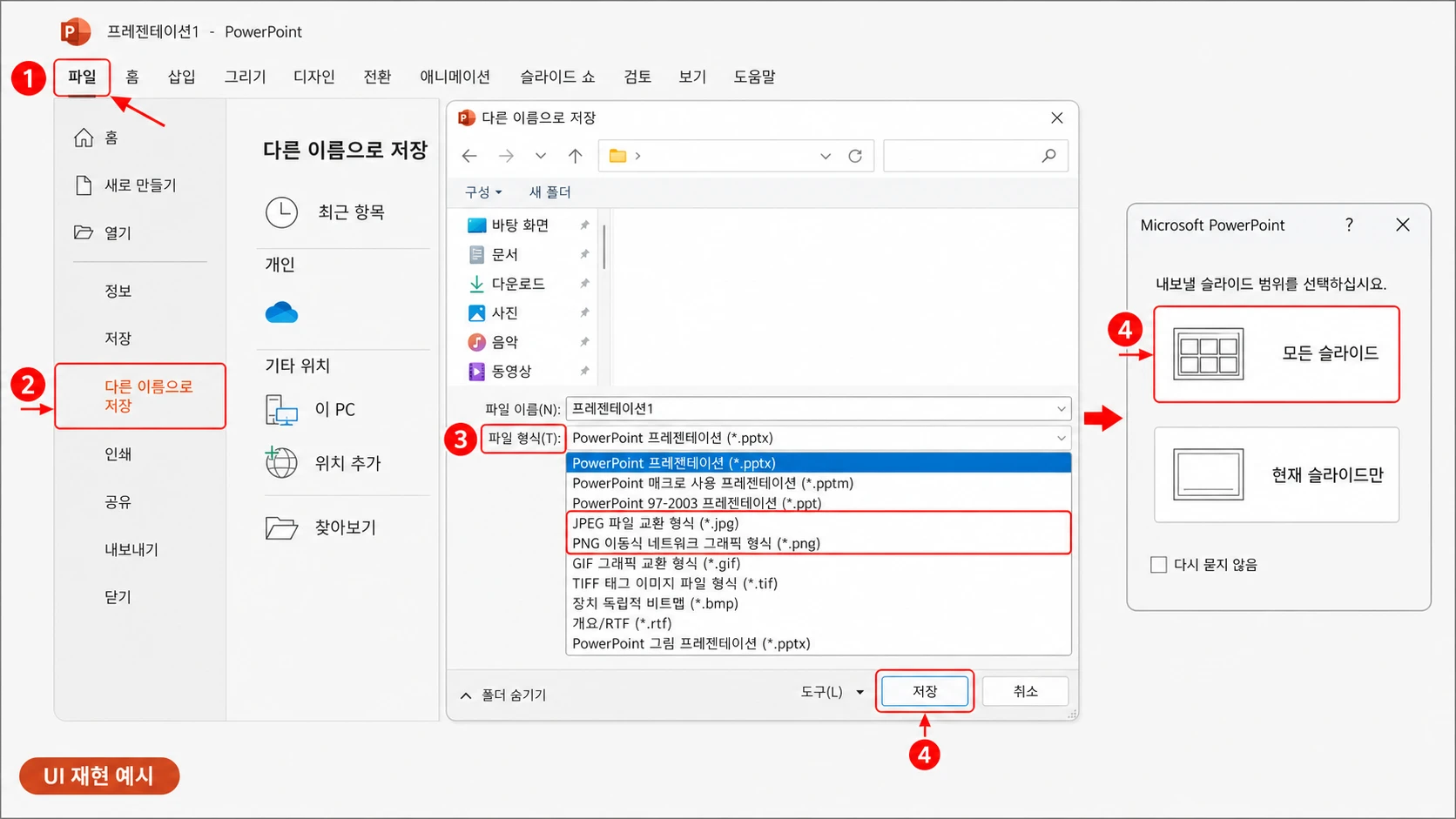The image size is (1456, 819).
Task: Open 음악 folder in navigation pane
Action: click(493, 342)
